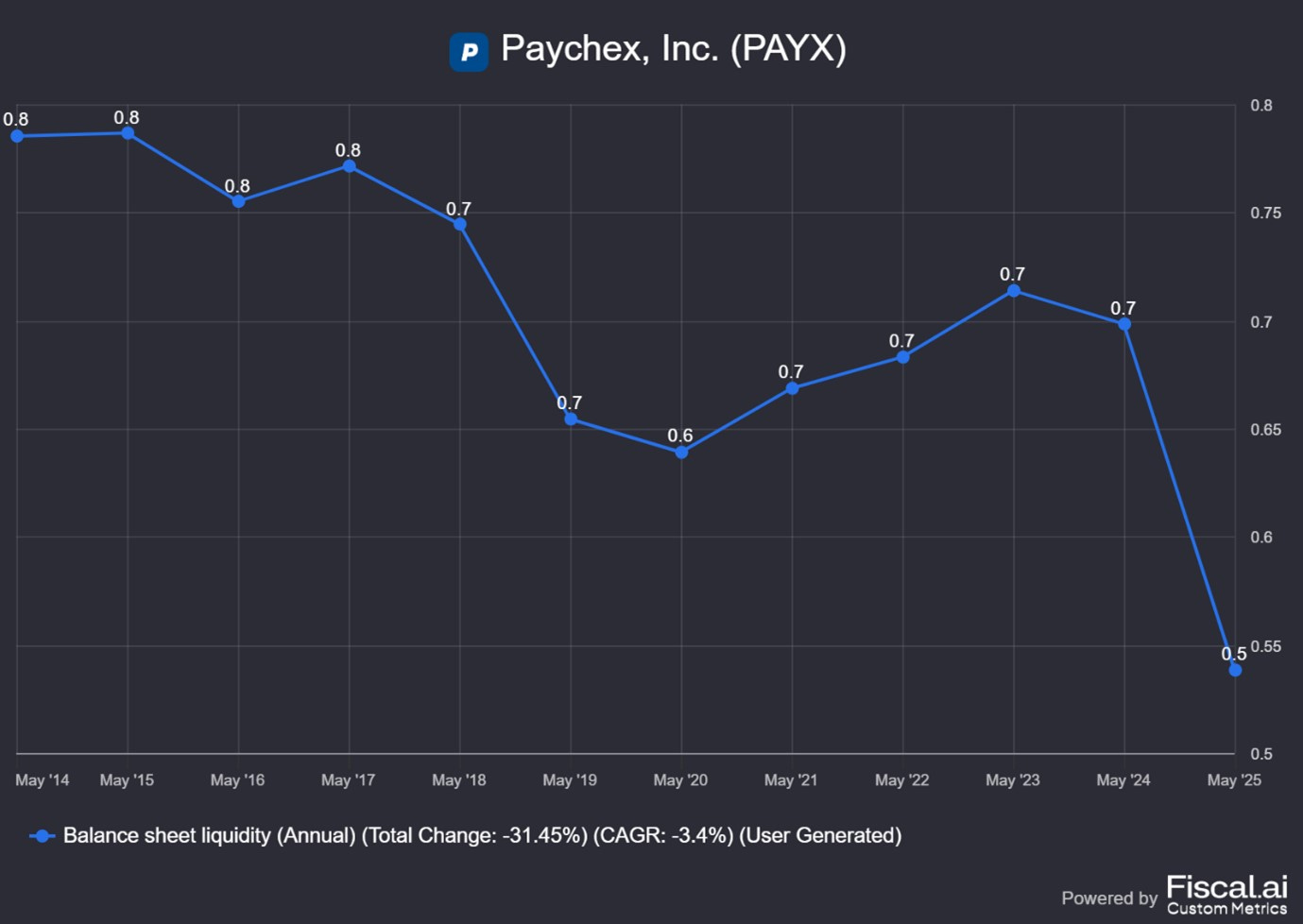Select the May '14 data point
1303x924 pixels.
pos(17,136)
